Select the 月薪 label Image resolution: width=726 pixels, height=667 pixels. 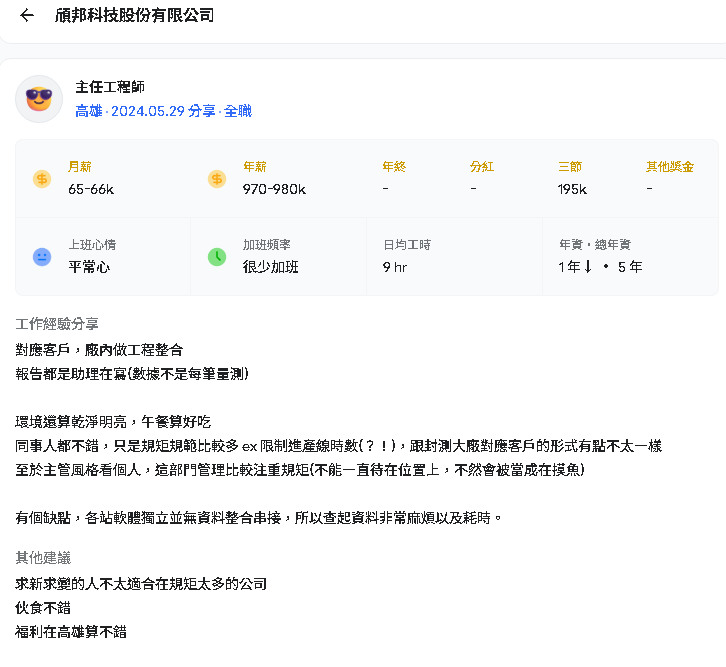(80, 167)
